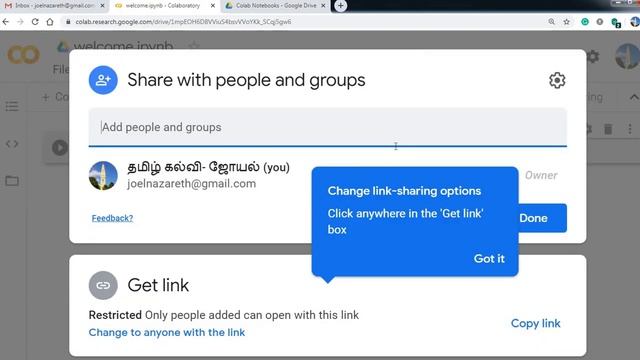Click the Restricted access description text
The height and width of the screenshot is (360, 640).
click(x=224, y=315)
